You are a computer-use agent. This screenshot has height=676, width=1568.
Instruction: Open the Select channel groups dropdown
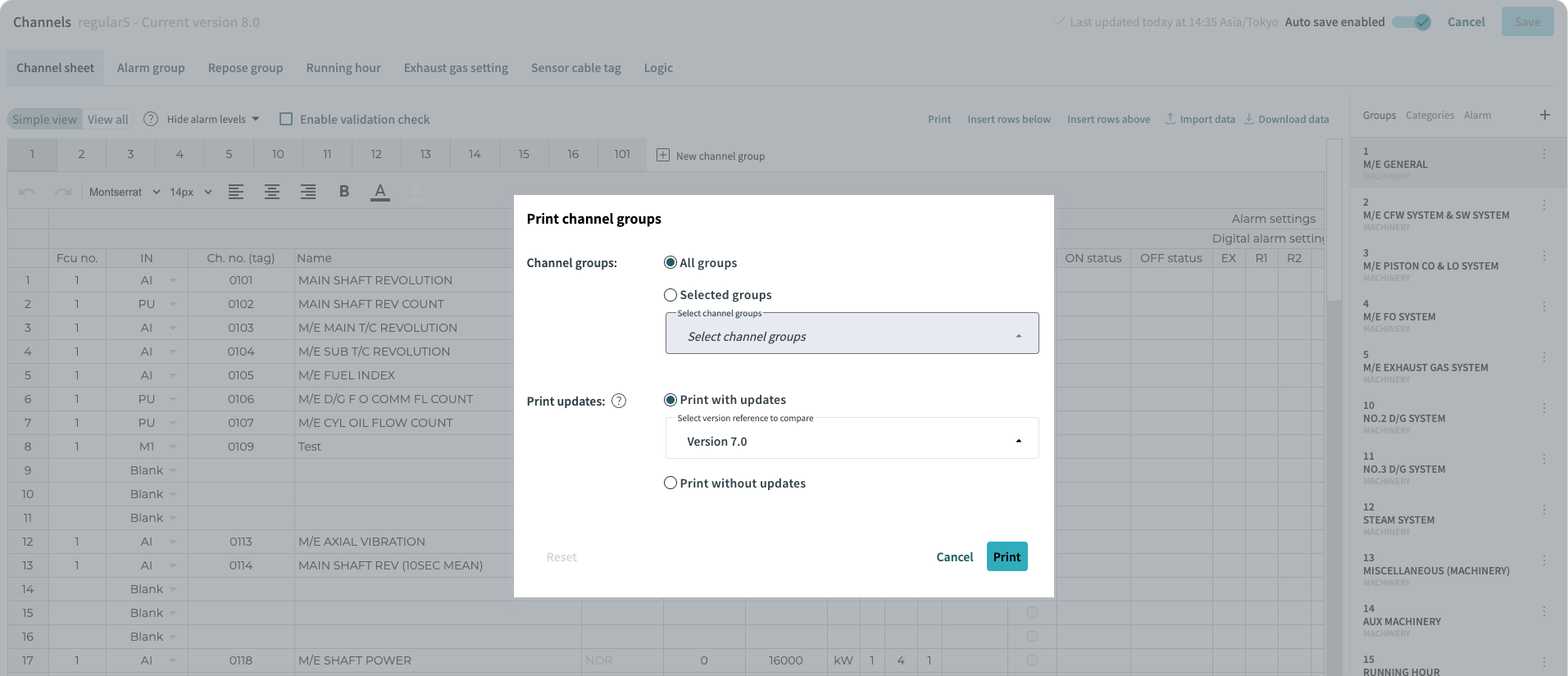coord(852,333)
